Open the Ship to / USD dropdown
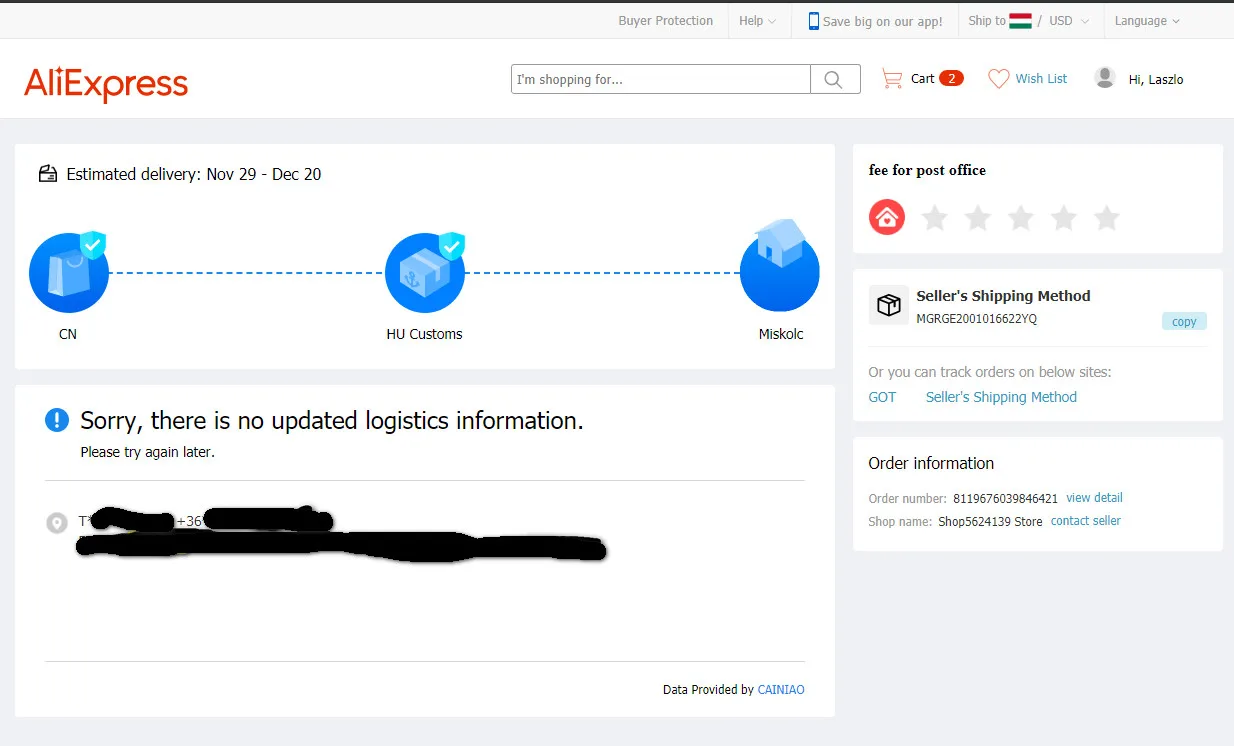Image resolution: width=1234 pixels, height=746 pixels. click(x=1029, y=21)
